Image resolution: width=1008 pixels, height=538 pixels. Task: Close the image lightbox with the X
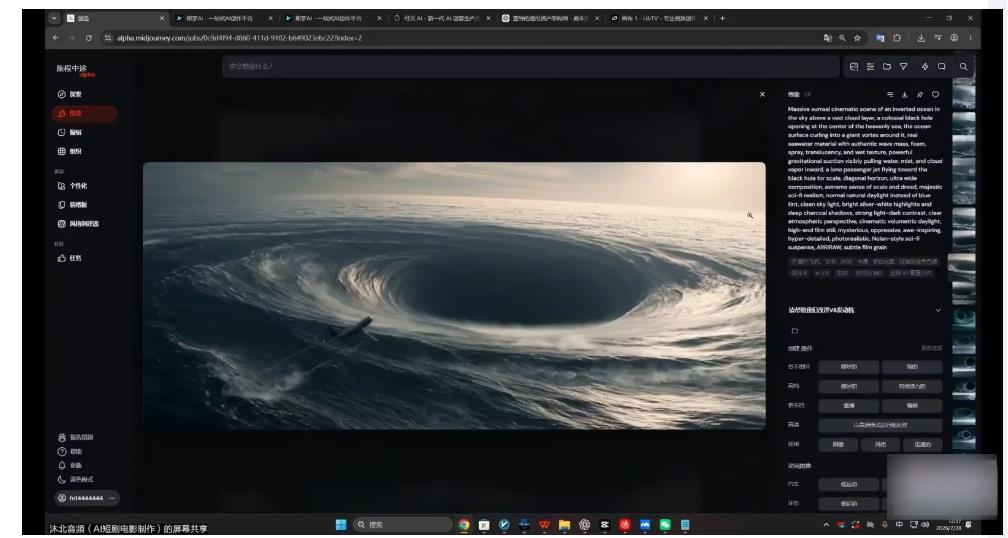pos(762,94)
